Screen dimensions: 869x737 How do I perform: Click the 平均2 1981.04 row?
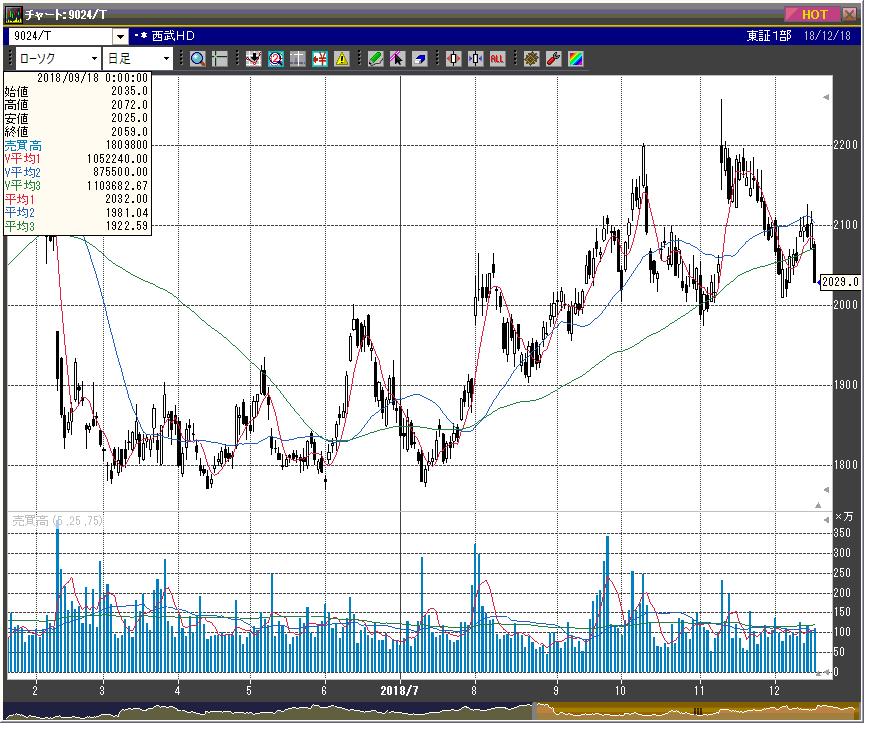76,213
